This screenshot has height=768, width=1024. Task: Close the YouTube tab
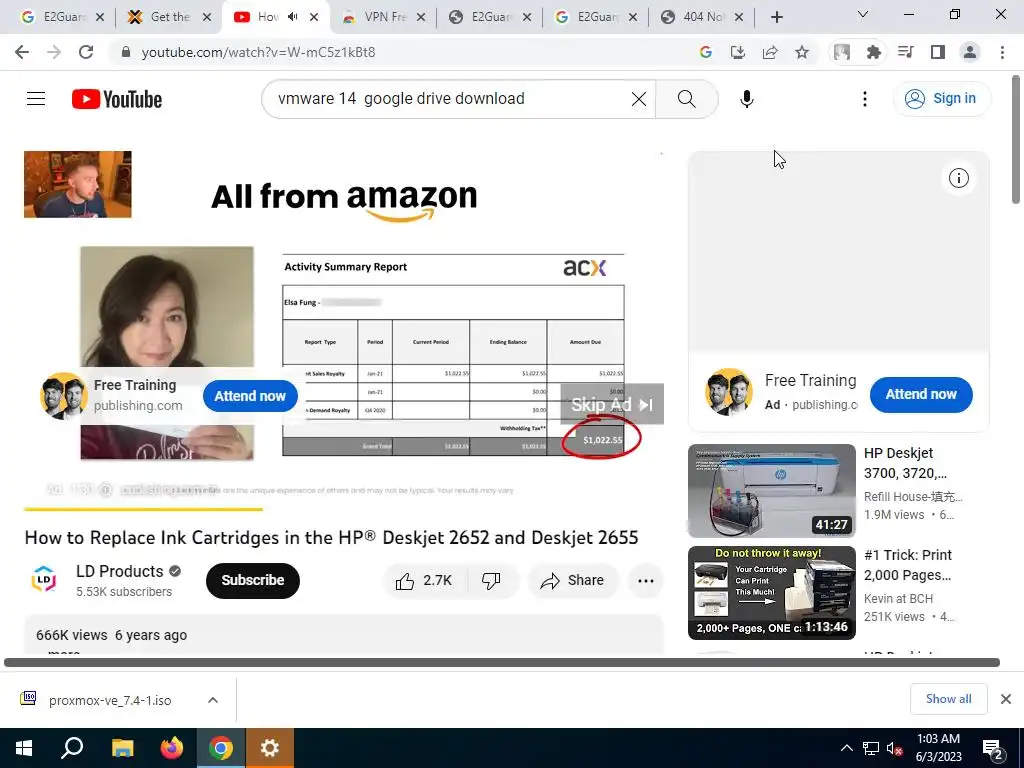(x=314, y=18)
